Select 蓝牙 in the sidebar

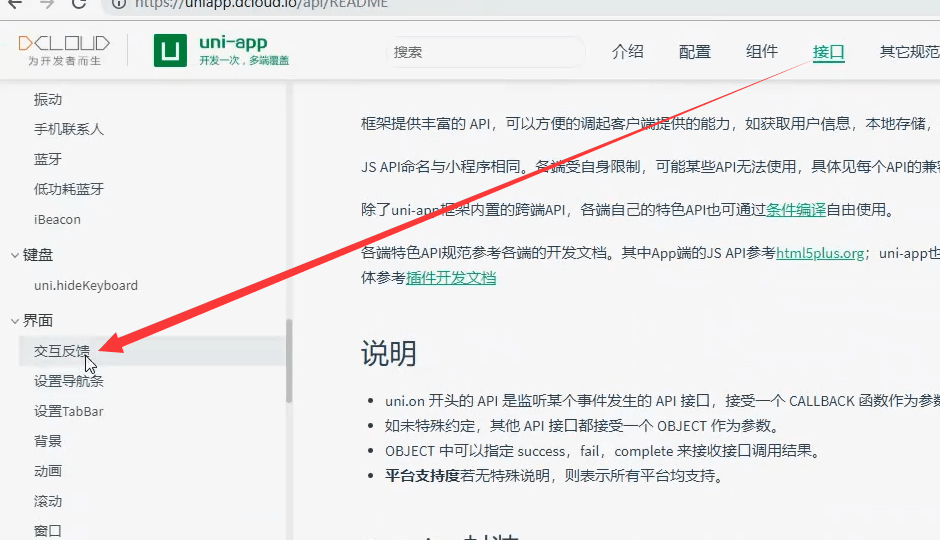pyautogui.click(x=48, y=159)
